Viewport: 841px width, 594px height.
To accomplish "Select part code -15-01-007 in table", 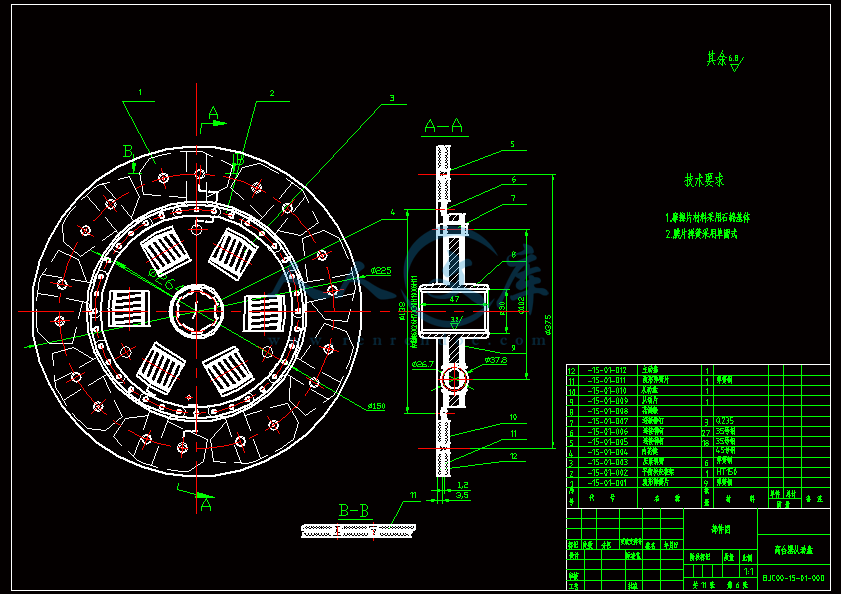I will (608, 421).
